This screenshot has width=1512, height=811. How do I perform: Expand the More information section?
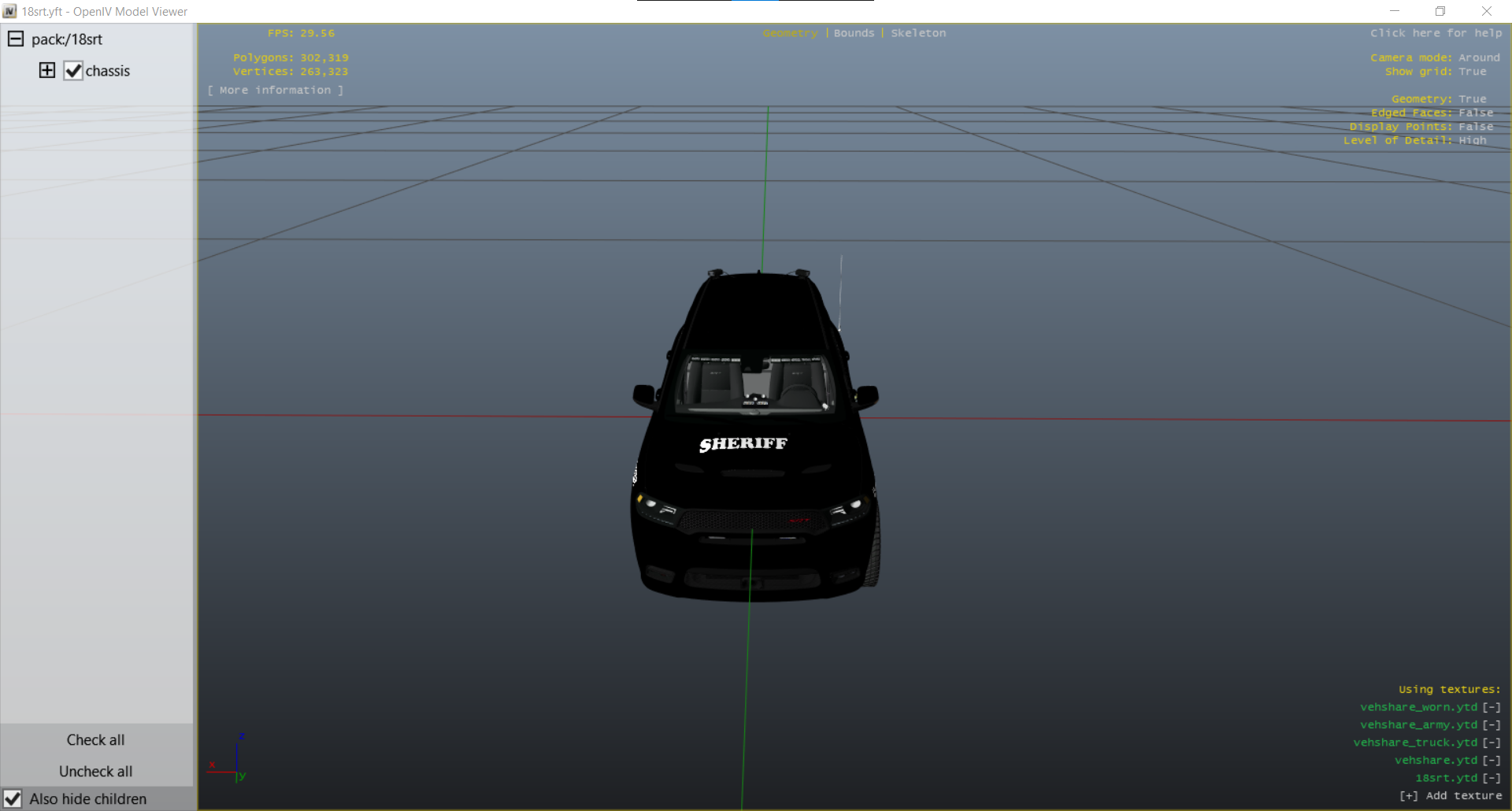point(275,91)
